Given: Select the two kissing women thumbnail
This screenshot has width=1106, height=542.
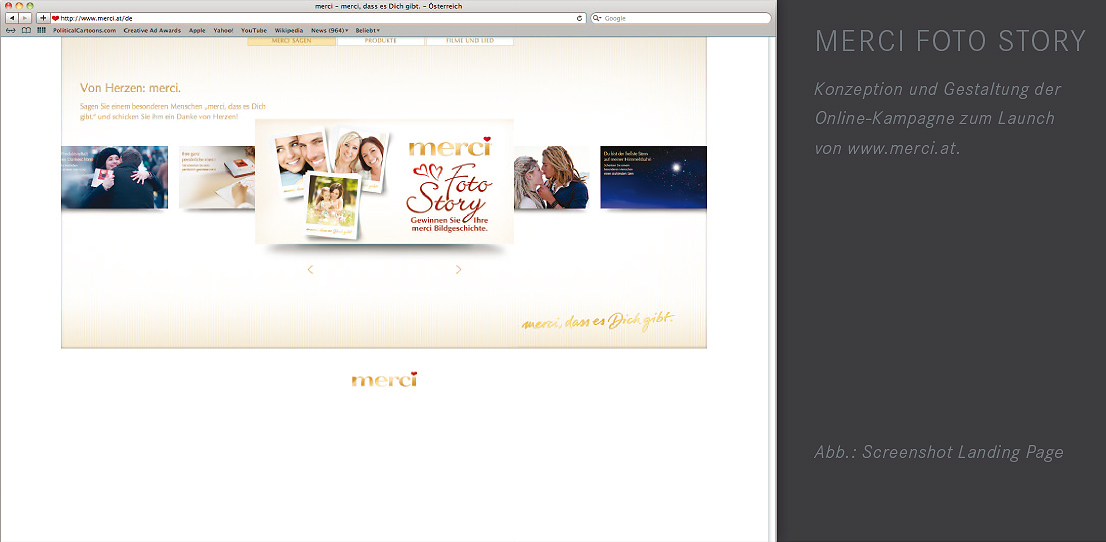Looking at the screenshot, I should [x=551, y=177].
